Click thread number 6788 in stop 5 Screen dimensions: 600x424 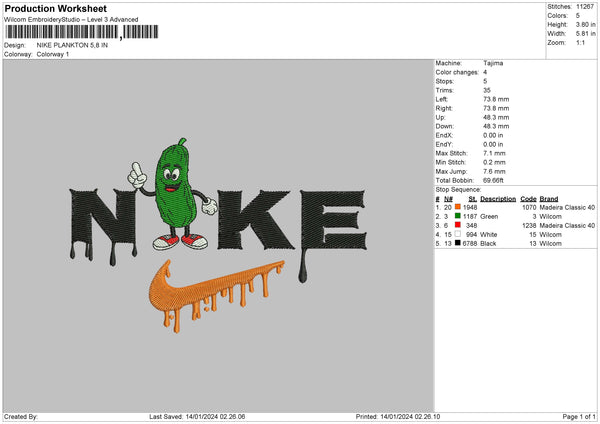(x=470, y=243)
